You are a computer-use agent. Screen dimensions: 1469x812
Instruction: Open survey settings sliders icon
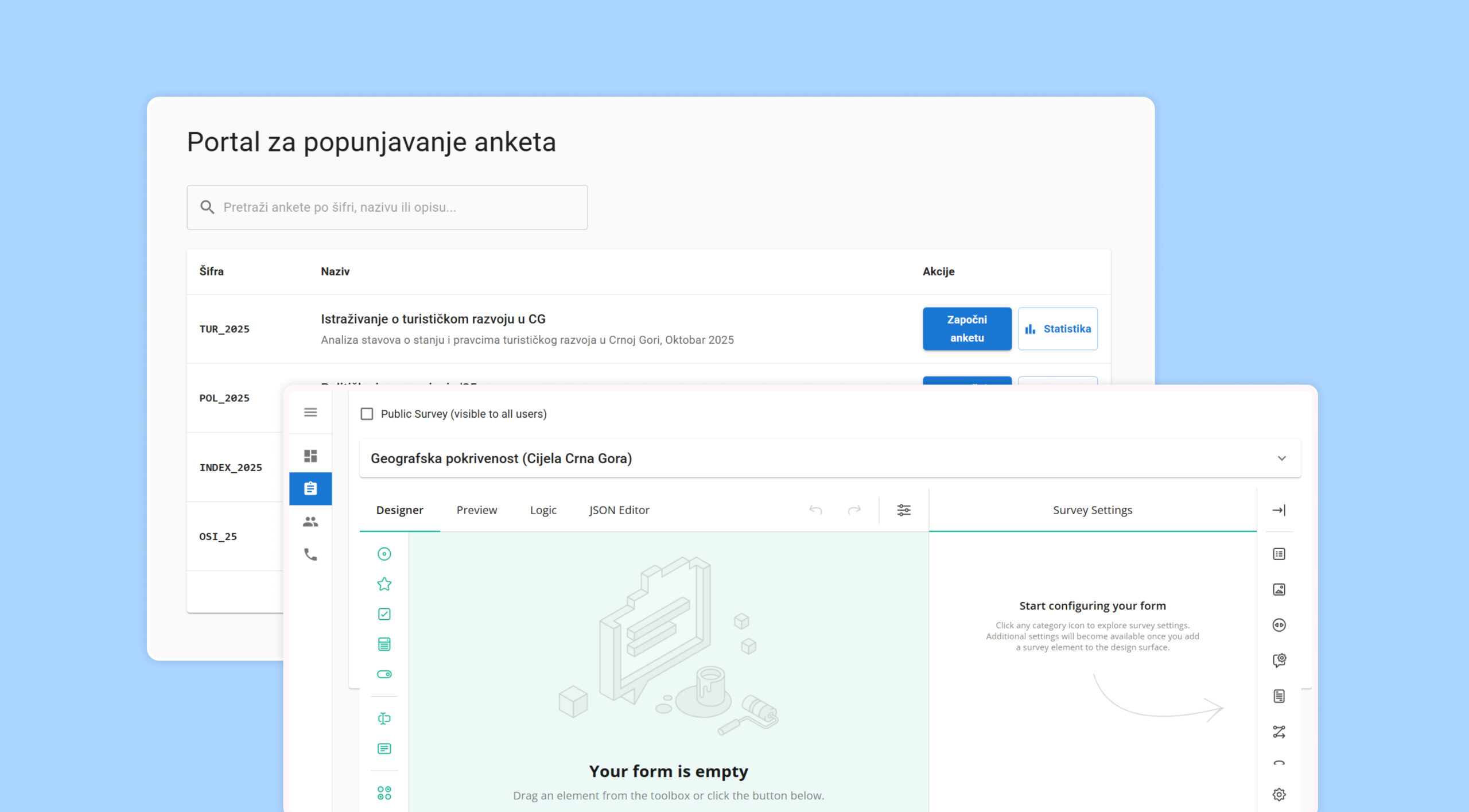[904, 510]
